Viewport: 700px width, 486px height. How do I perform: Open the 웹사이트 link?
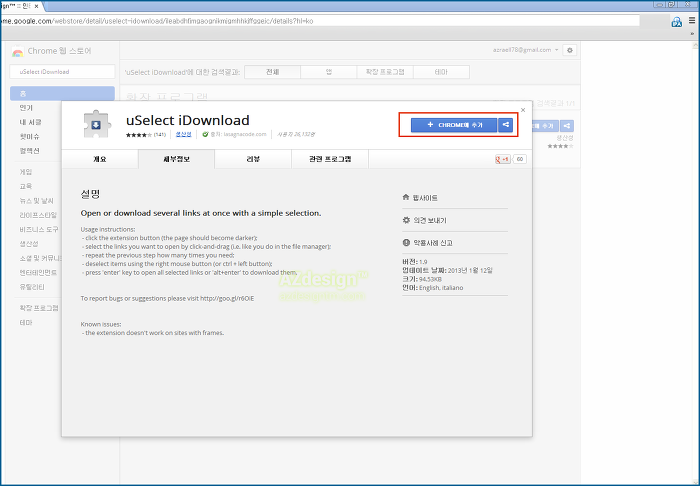(x=425, y=198)
